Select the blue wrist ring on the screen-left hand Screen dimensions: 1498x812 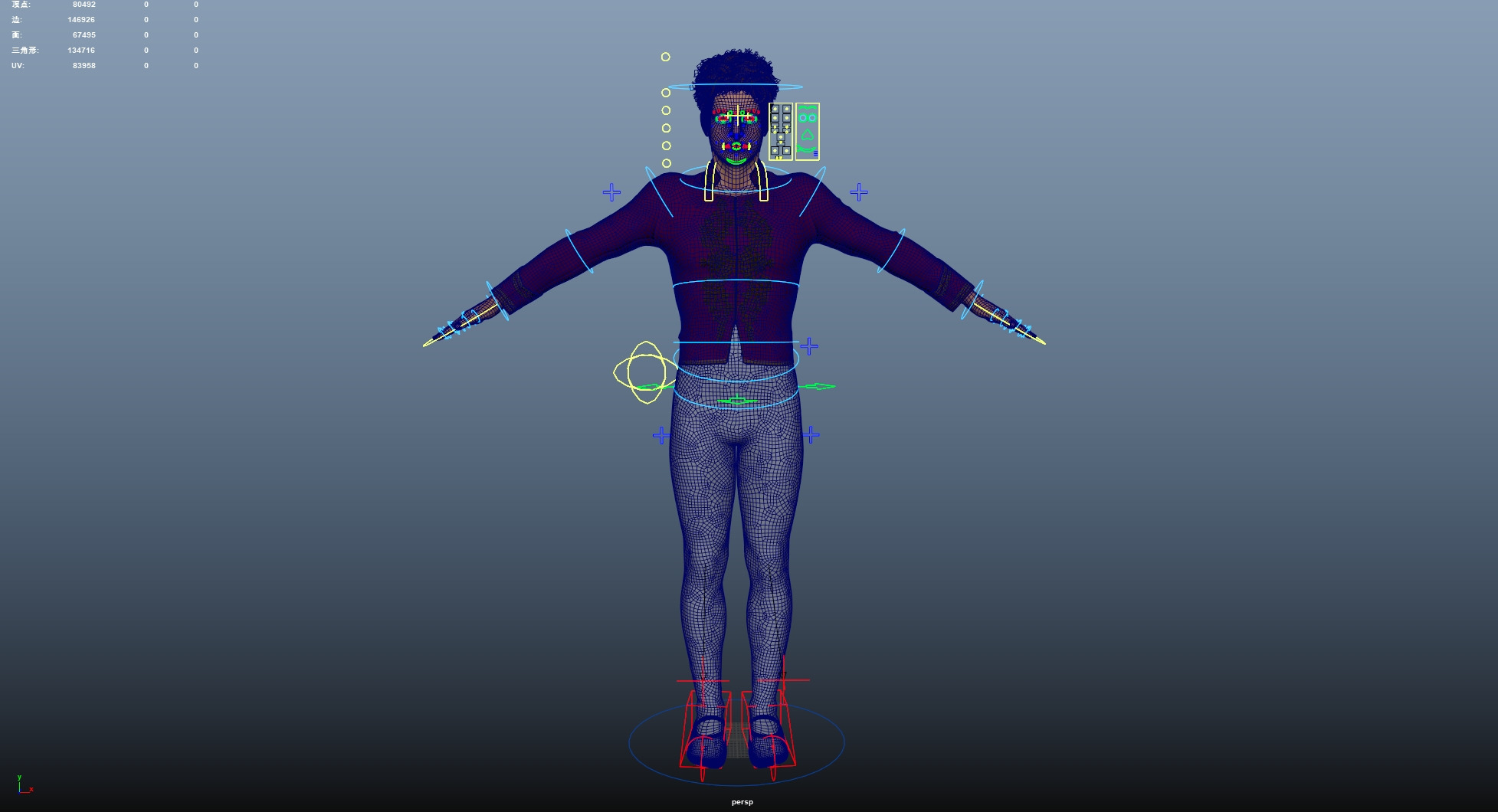coord(497,301)
